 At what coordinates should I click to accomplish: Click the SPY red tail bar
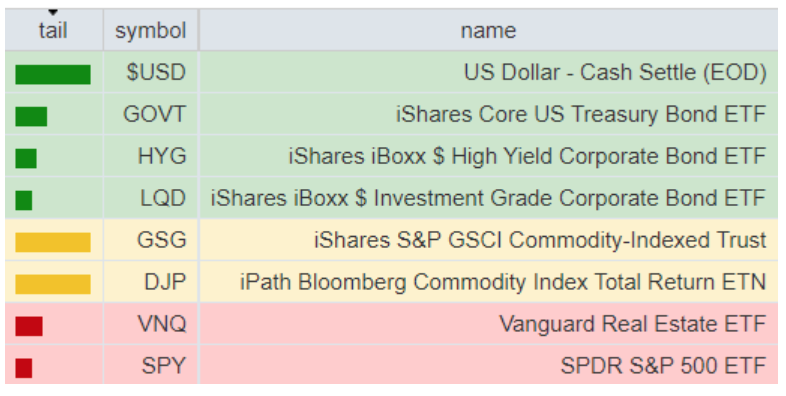coord(24,368)
